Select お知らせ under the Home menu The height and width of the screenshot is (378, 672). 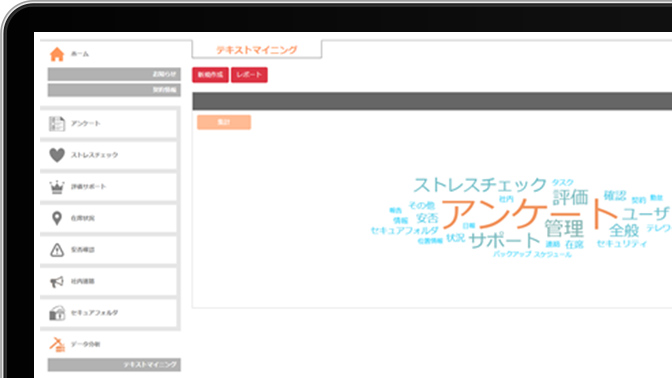click(114, 74)
